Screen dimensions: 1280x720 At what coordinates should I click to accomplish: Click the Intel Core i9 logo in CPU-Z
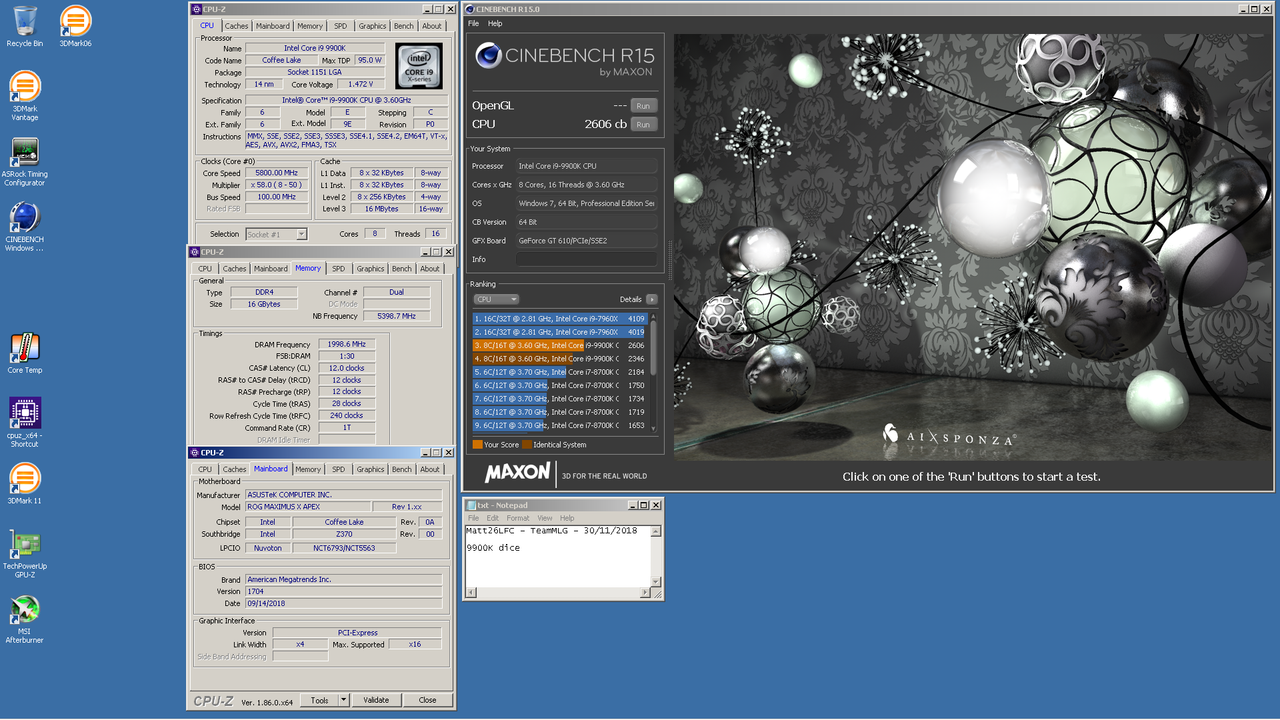pyautogui.click(x=418, y=67)
